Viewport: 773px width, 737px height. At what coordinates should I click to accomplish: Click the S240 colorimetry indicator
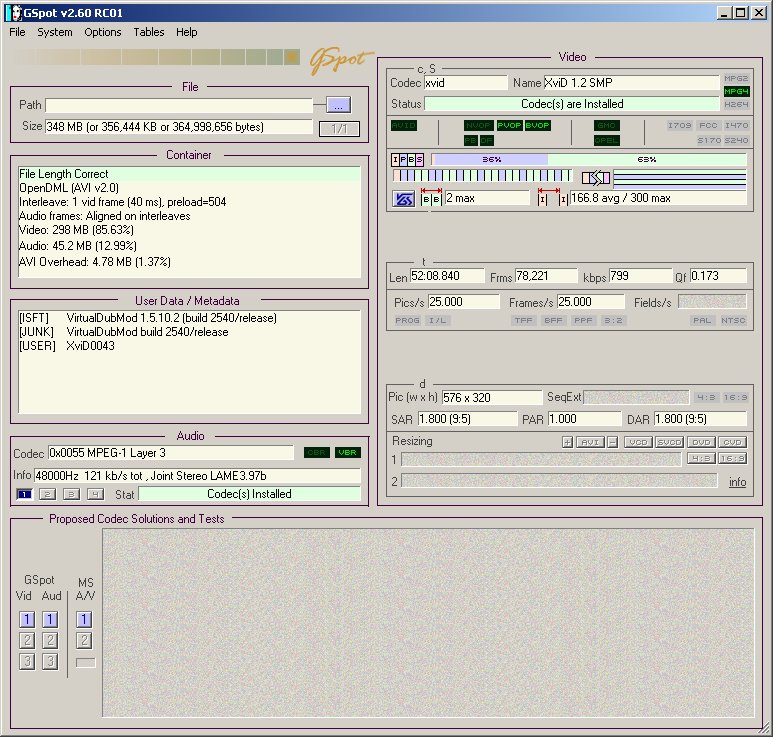point(736,140)
